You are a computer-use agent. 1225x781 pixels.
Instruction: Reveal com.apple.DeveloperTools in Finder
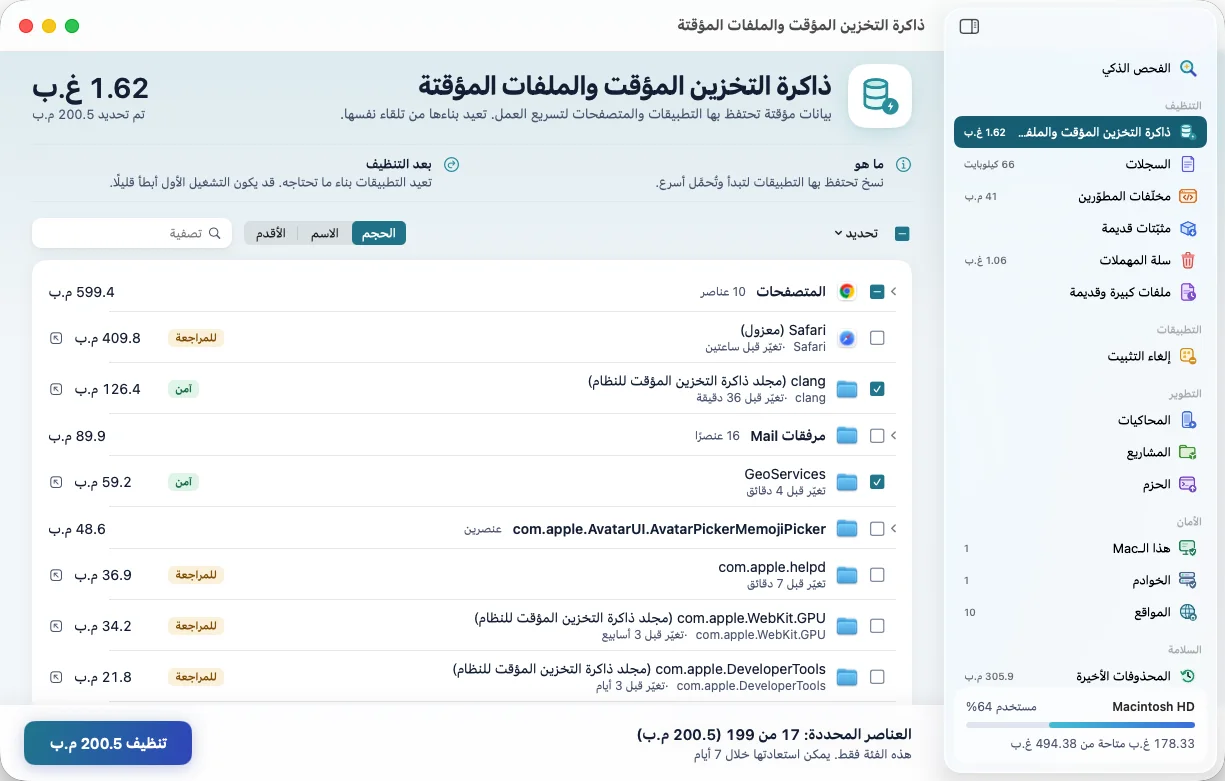tap(56, 677)
